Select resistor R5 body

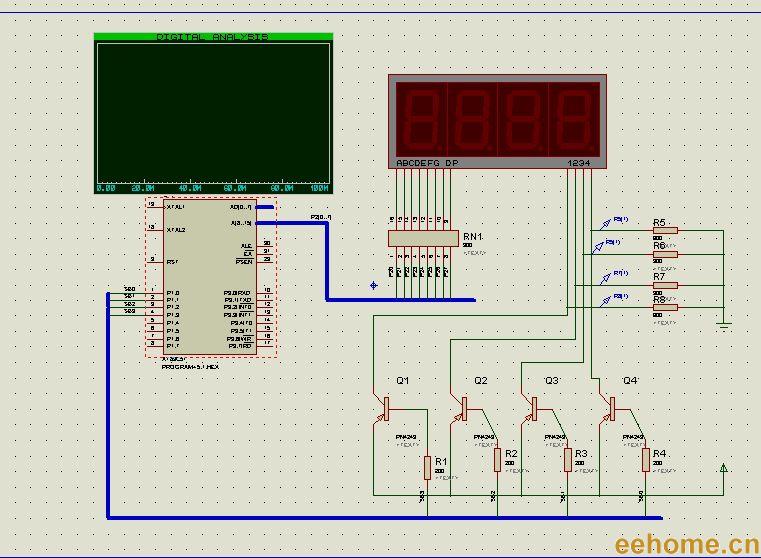[x=665, y=230]
